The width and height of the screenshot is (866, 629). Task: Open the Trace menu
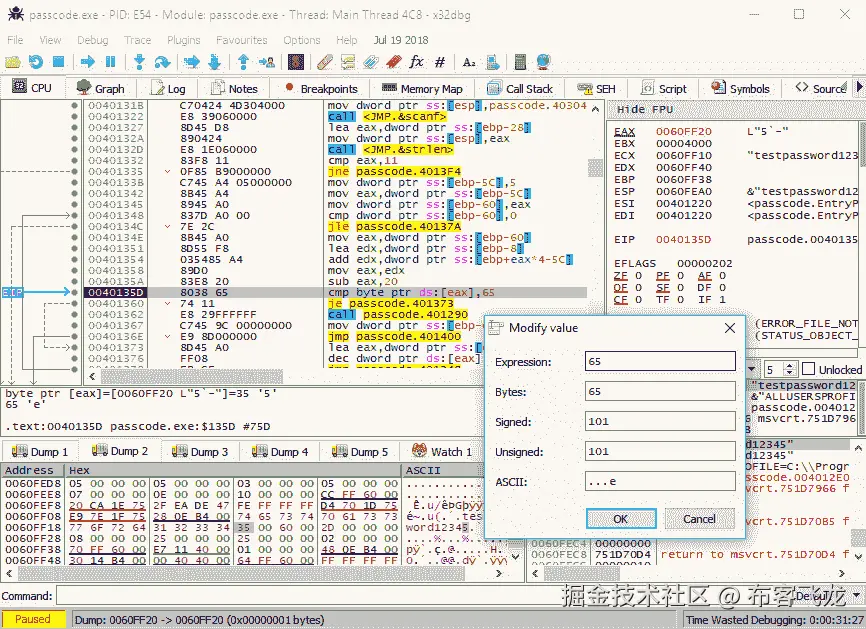pyautogui.click(x=138, y=40)
